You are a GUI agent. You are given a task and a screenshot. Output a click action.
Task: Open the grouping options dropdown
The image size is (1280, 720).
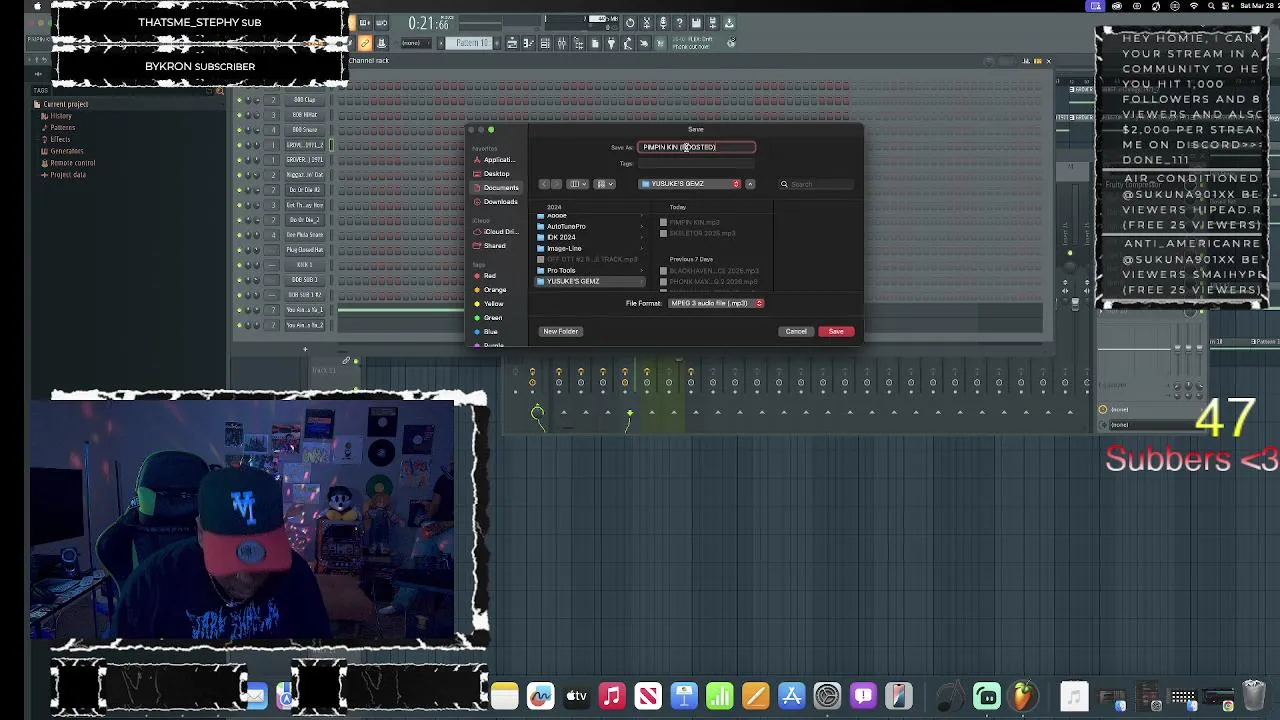pyautogui.click(x=604, y=184)
